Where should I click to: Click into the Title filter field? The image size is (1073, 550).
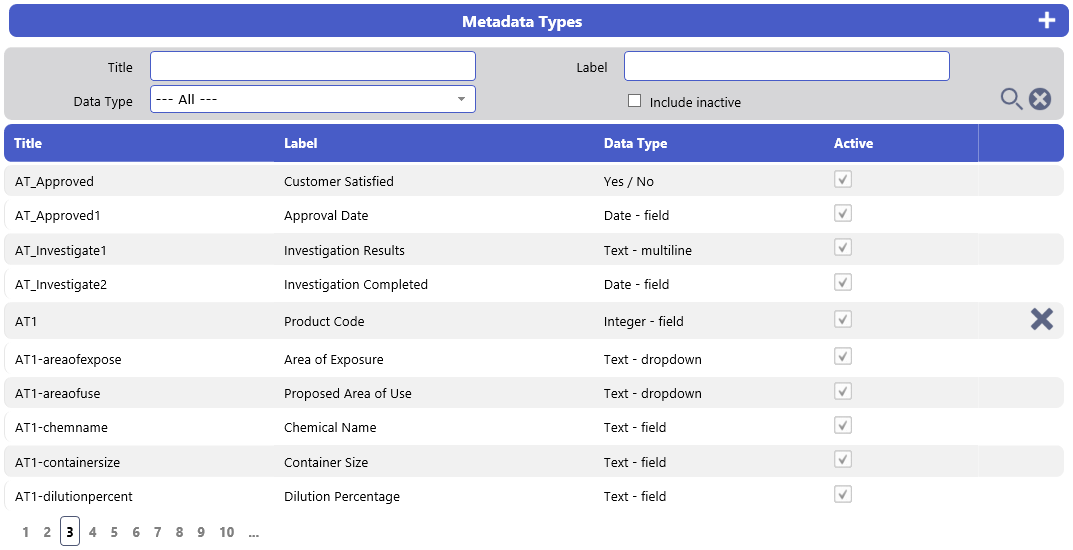[313, 66]
